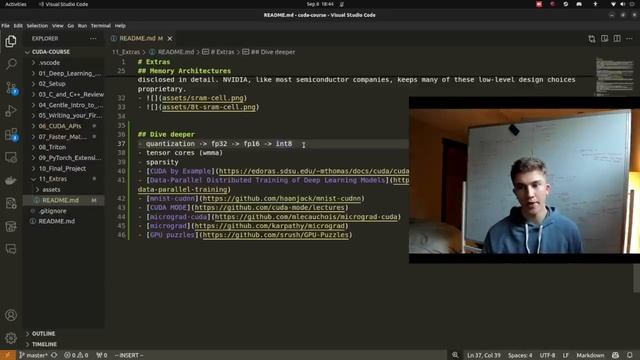Click the Copilot status icon
Image resolution: width=640 pixels, height=360 pixels.
(x=615, y=355)
